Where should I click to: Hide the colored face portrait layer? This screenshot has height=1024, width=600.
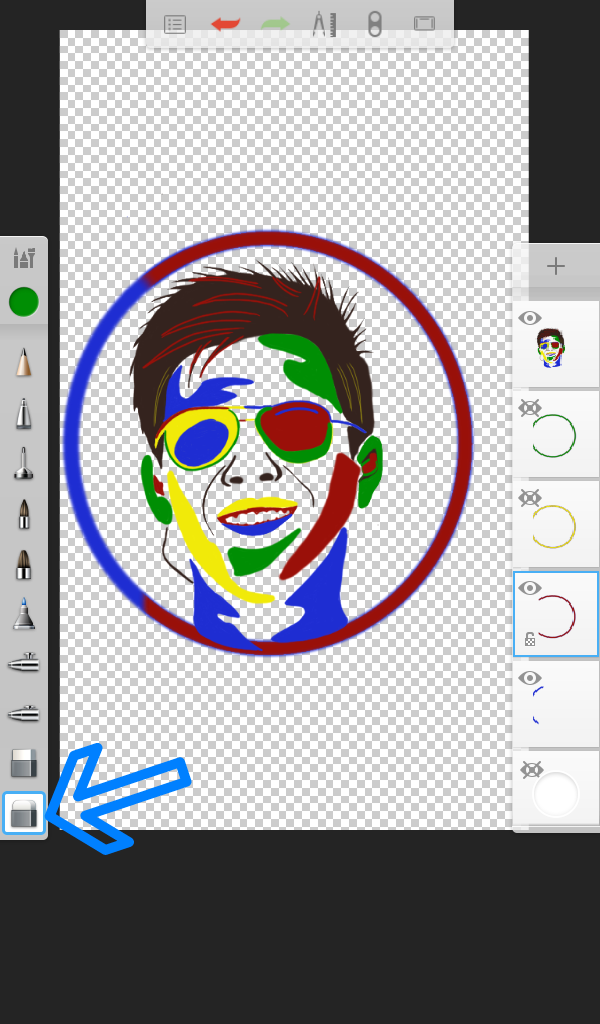pos(529,318)
